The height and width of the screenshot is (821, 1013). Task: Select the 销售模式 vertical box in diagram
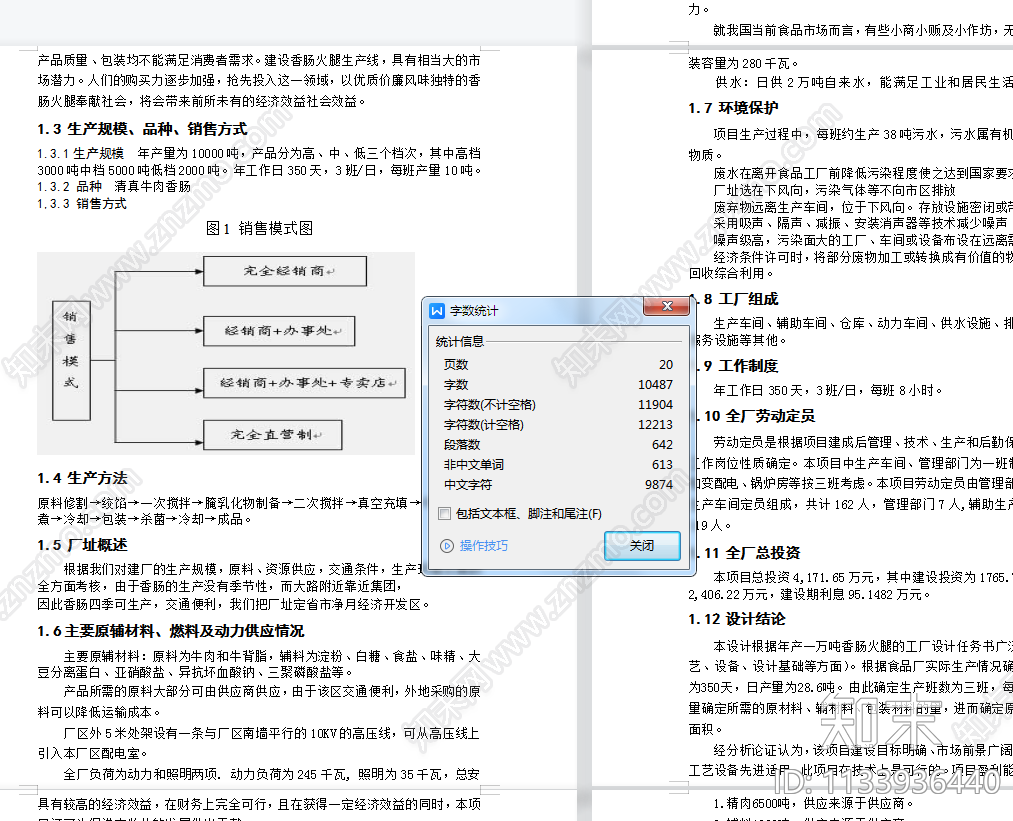(71, 360)
